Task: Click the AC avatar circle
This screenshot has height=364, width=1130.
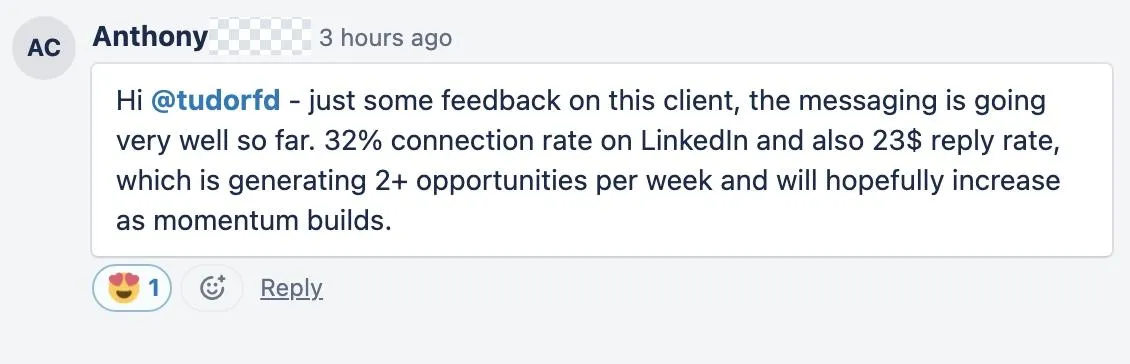Action: [x=45, y=48]
